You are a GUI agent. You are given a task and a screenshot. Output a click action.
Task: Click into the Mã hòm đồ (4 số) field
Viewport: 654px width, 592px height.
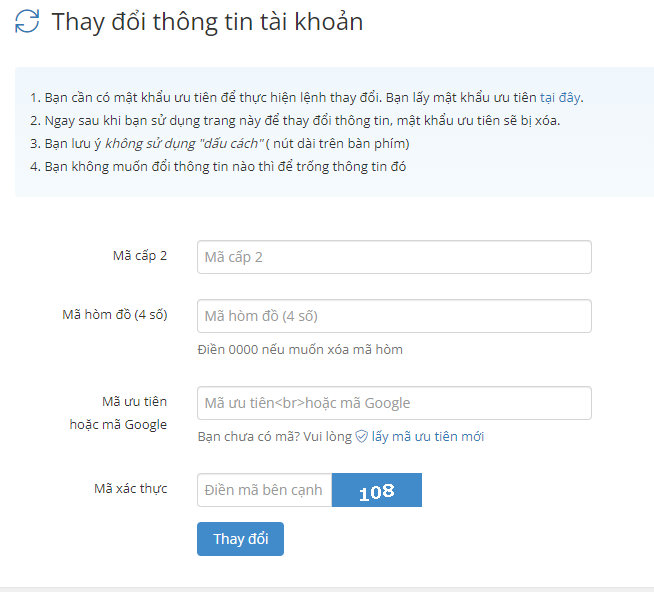[x=394, y=316]
